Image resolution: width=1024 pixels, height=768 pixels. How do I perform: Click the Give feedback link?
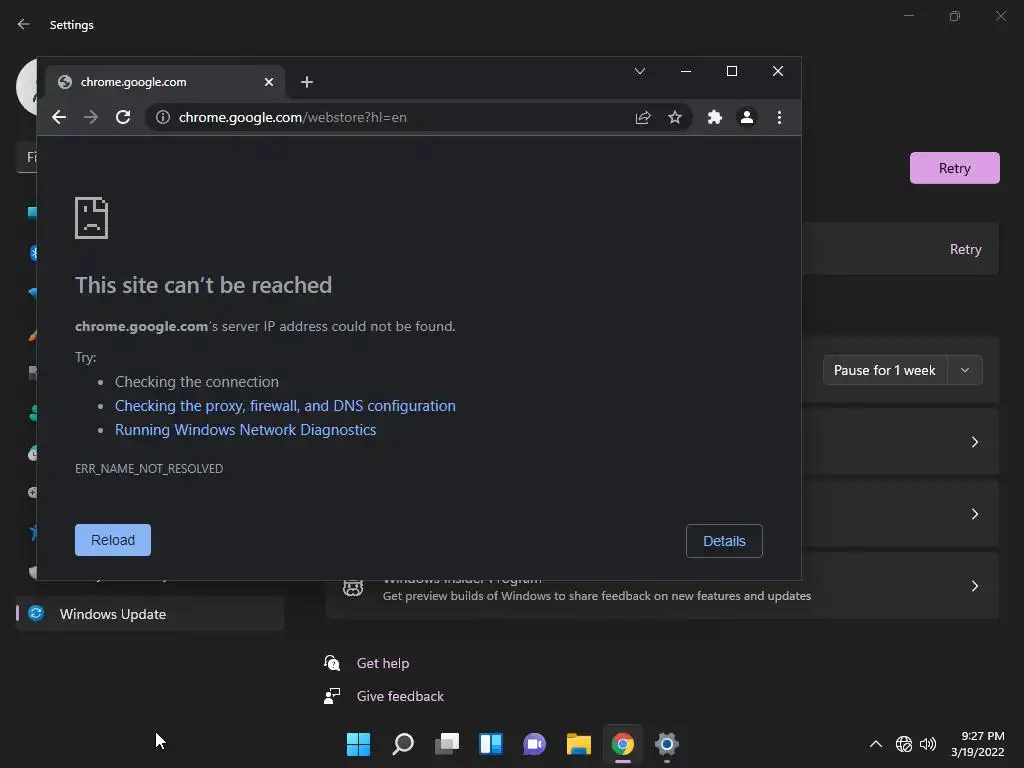pyautogui.click(x=400, y=696)
